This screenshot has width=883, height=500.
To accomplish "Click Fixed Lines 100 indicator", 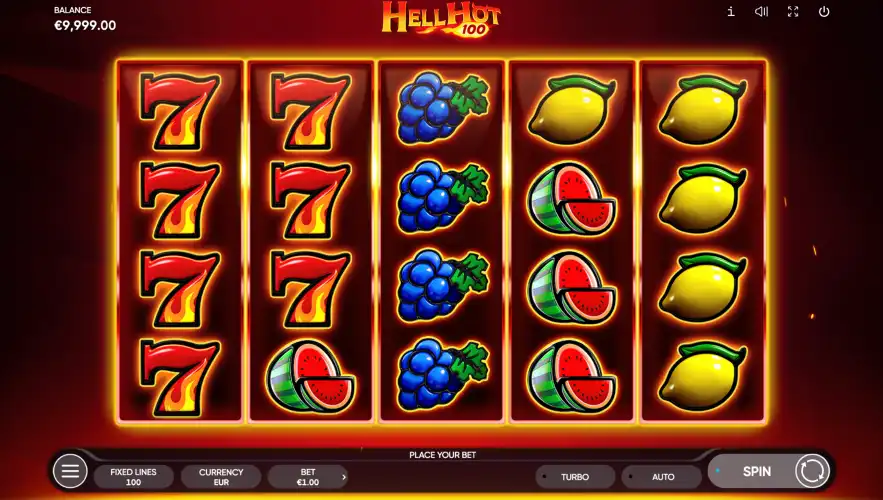I will coord(133,477).
